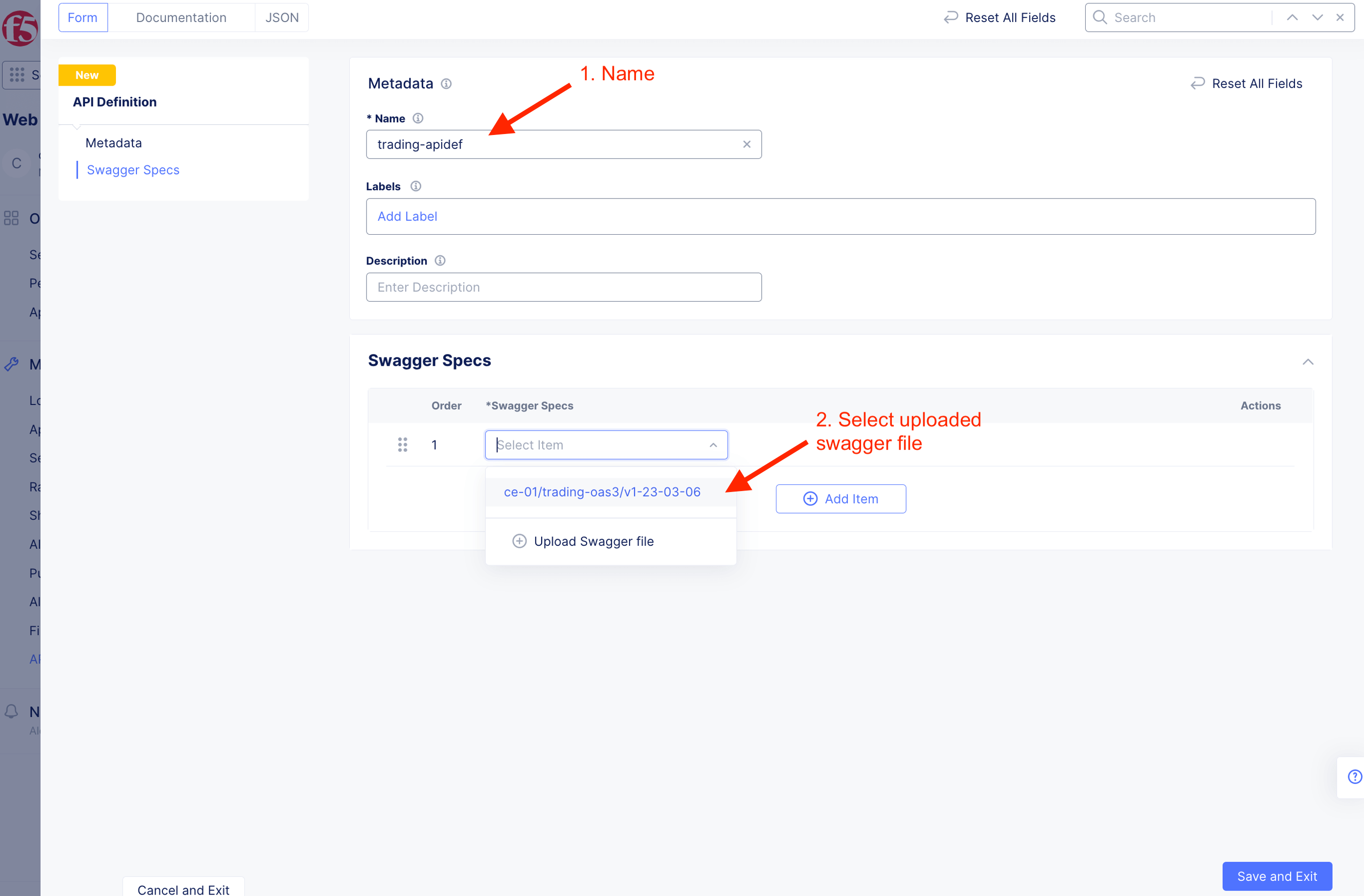Screen dimensions: 1364x896
Task: Go to previous search result arrow
Action: [1292, 18]
